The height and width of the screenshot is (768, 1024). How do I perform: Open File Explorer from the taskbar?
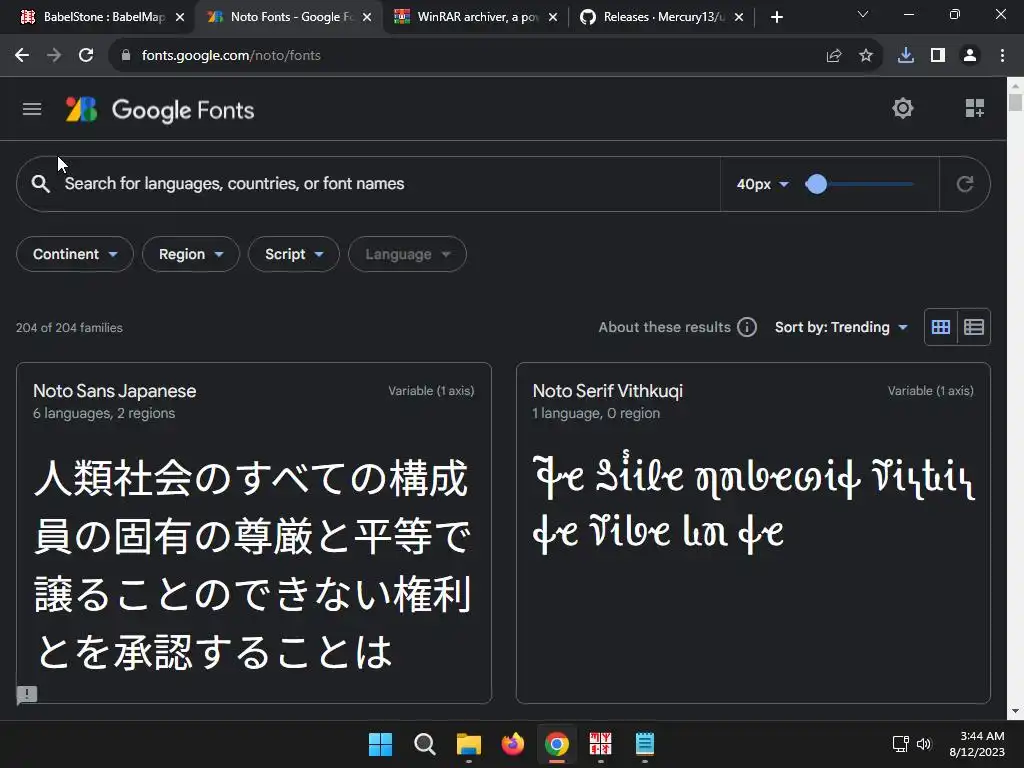(468, 744)
